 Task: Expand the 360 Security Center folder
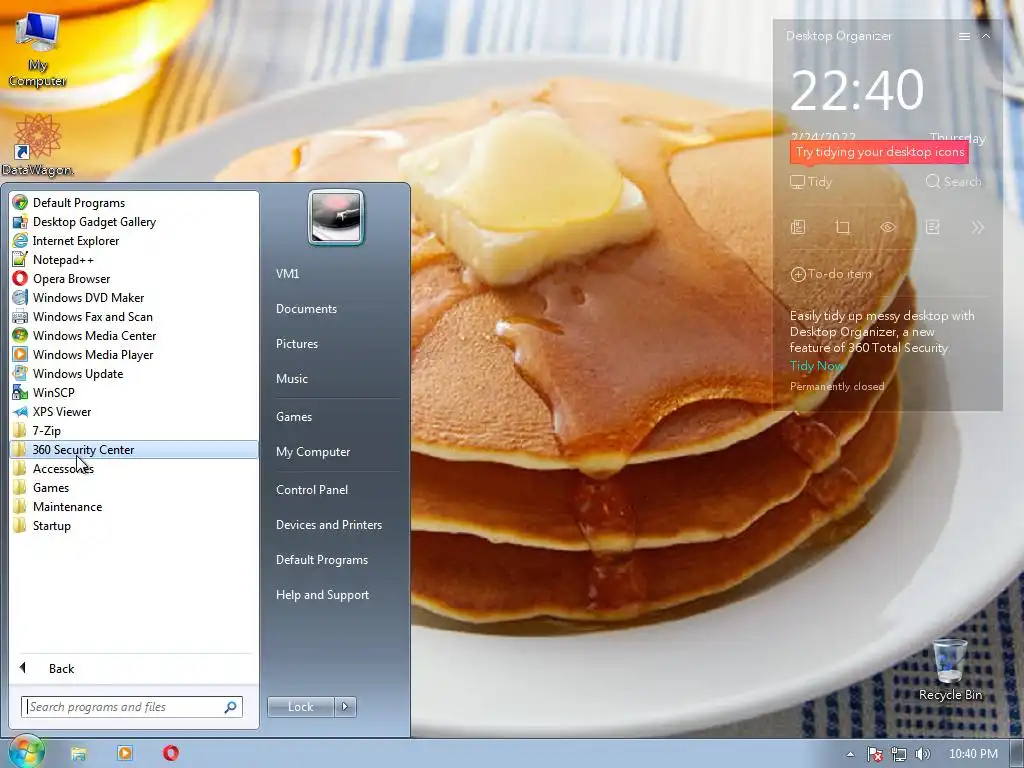[134, 449]
